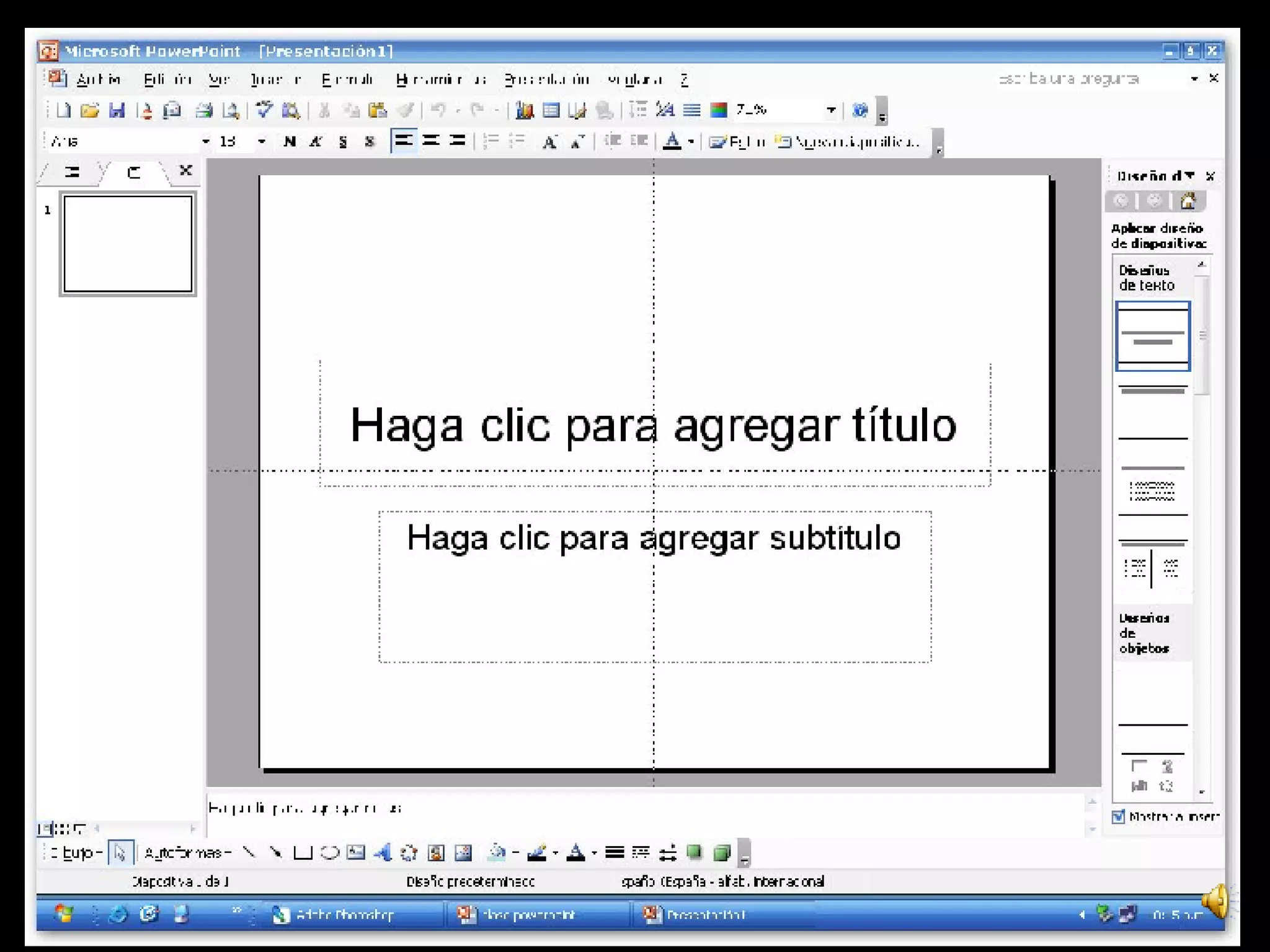Toggle Italic (K) formatting
The width and height of the screenshot is (1270, 952).
pyautogui.click(x=316, y=142)
